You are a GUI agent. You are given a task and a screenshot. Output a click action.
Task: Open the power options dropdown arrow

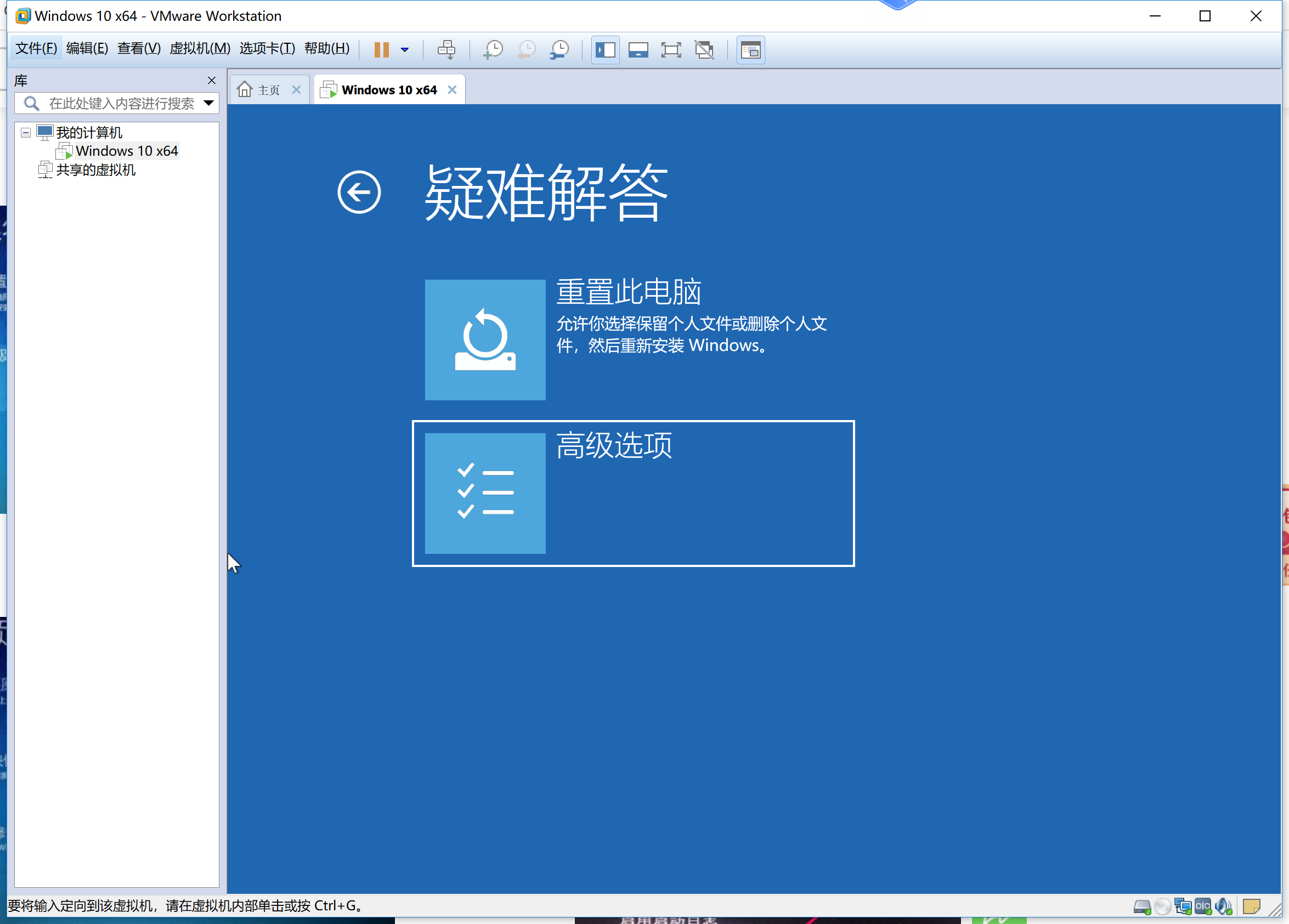click(x=405, y=49)
